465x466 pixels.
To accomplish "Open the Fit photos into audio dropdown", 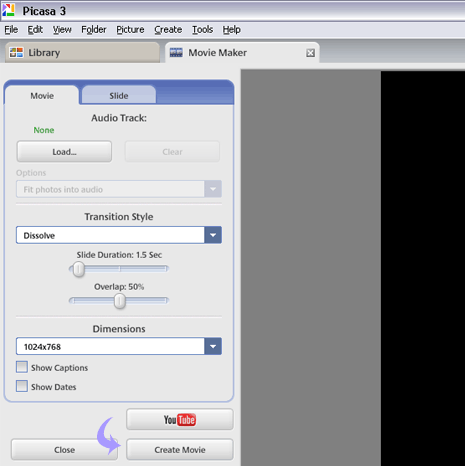I will pos(119,189).
